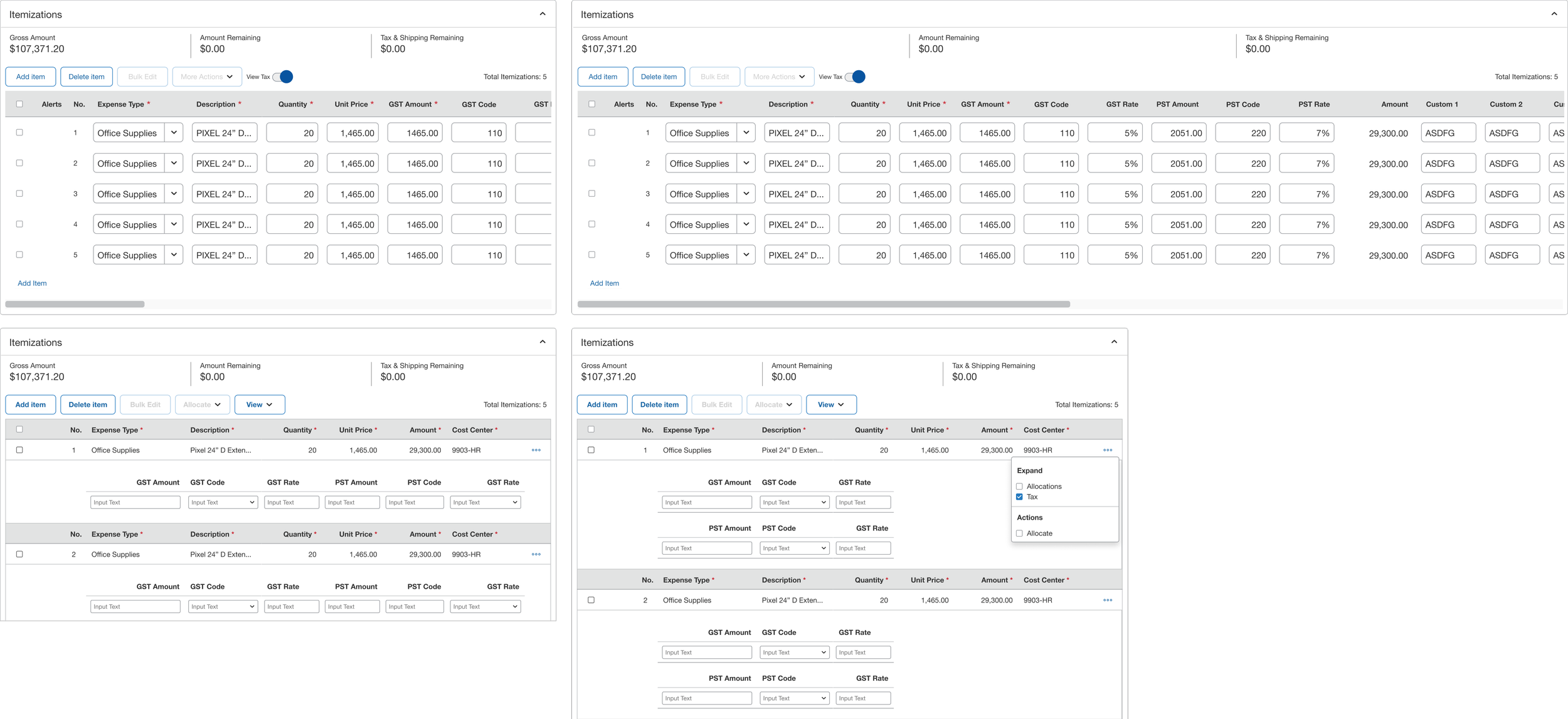Open row 2 ellipsis menu in bottom-left panel

536,554
